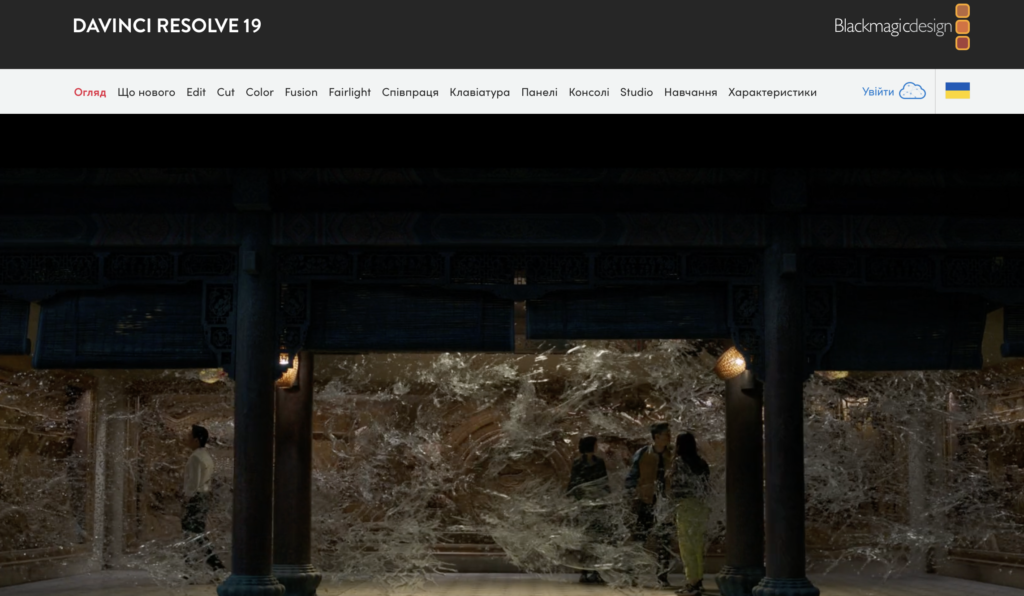View the Консолі consoles page
The image size is (1024, 596).
[589, 92]
